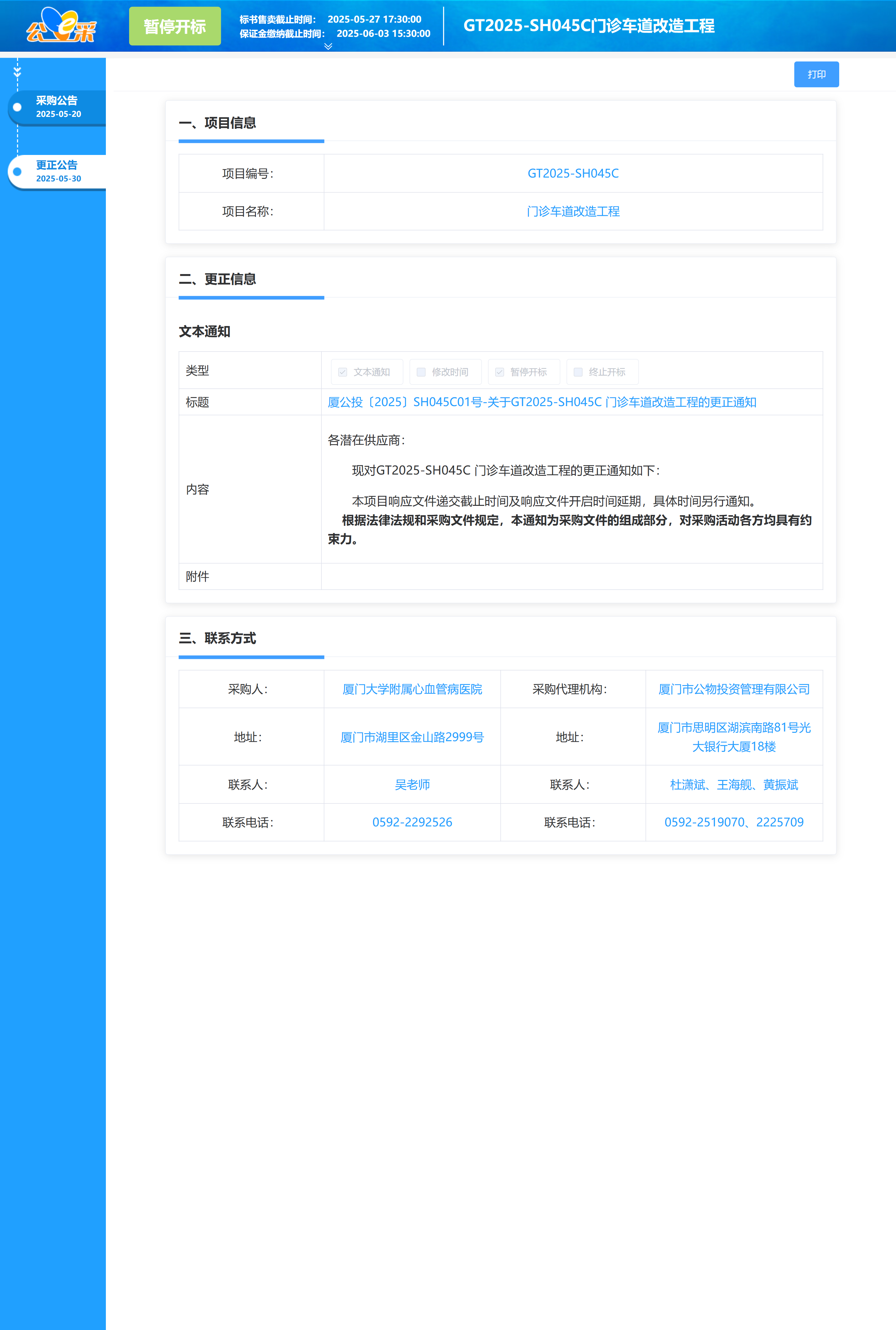Viewport: 896px width, 1330px height.
Task: Click the green 暂停开标 badge
Action: 174,26
